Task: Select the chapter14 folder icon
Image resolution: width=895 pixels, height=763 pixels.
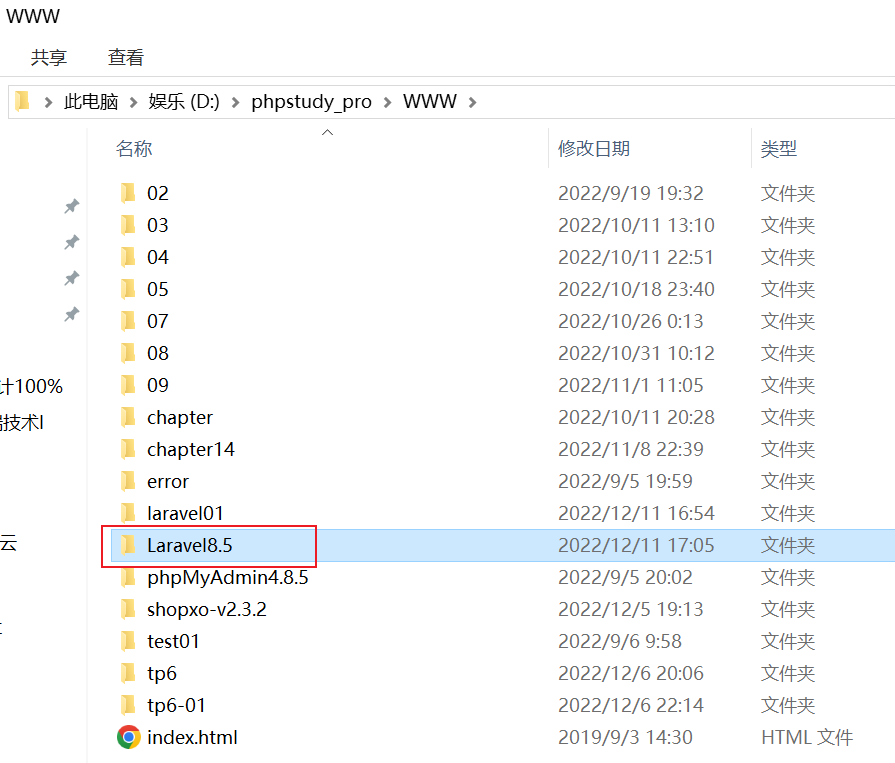Action: pos(128,449)
